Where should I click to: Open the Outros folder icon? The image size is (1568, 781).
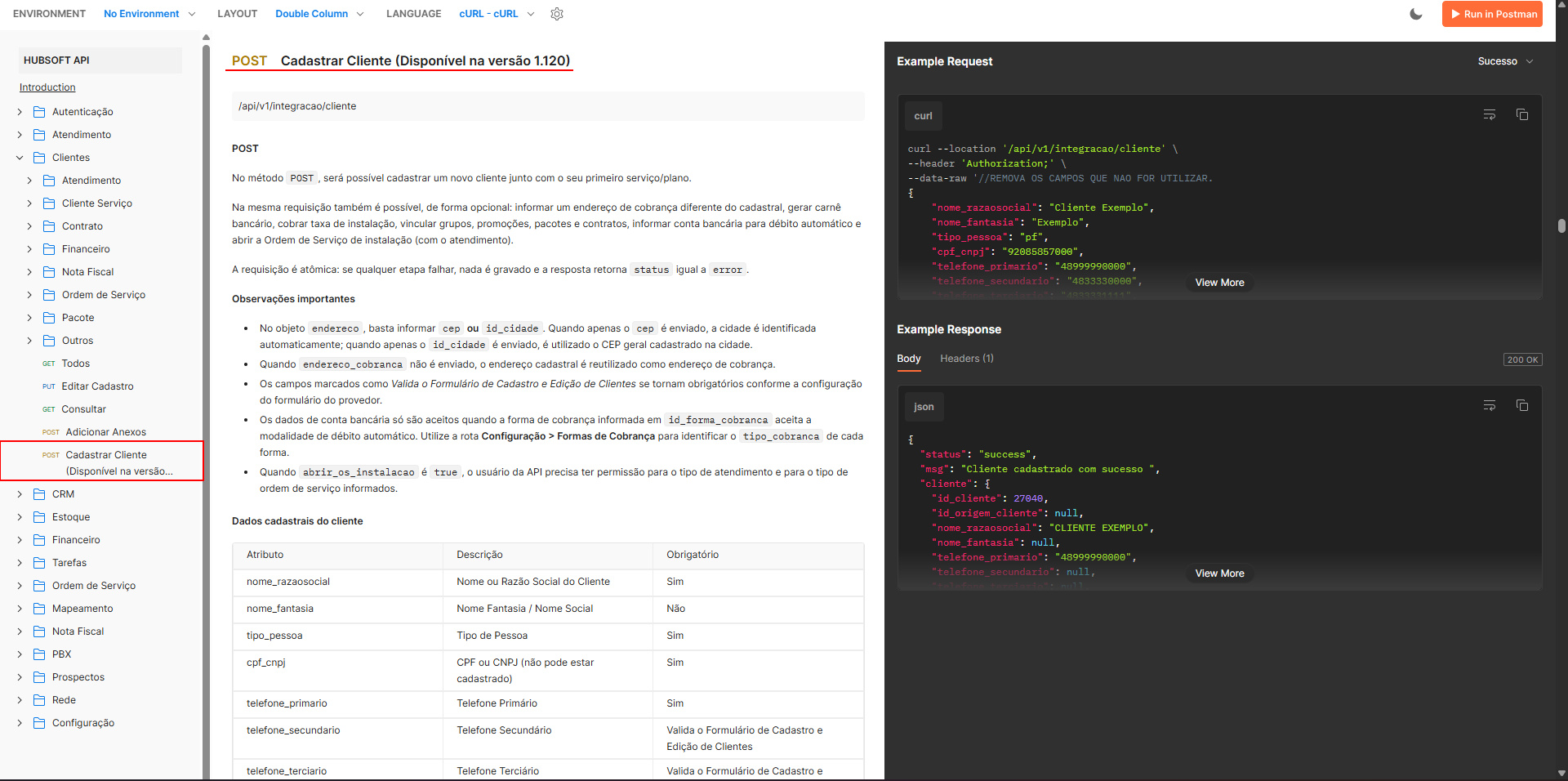pyautogui.click(x=49, y=341)
